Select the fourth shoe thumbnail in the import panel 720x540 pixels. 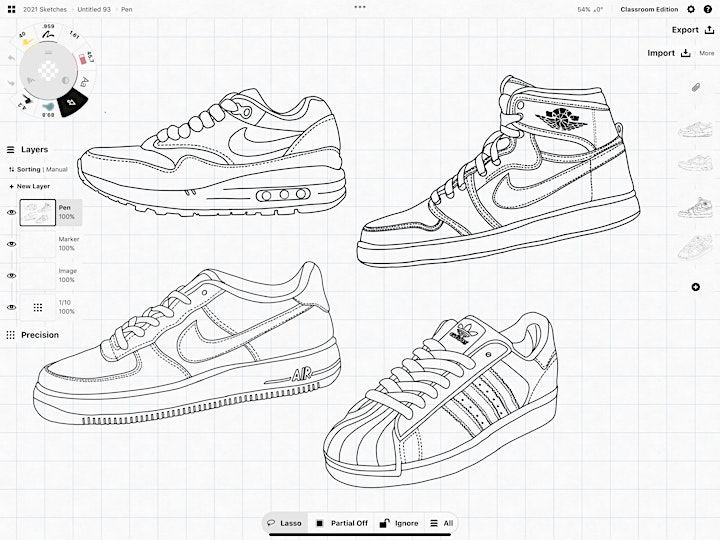[x=696, y=248]
